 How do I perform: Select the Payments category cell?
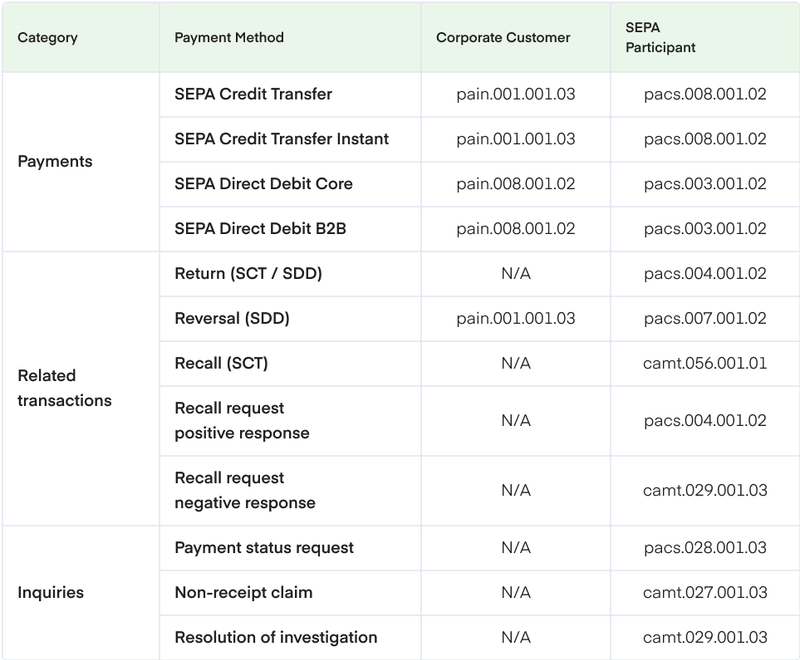pos(55,162)
